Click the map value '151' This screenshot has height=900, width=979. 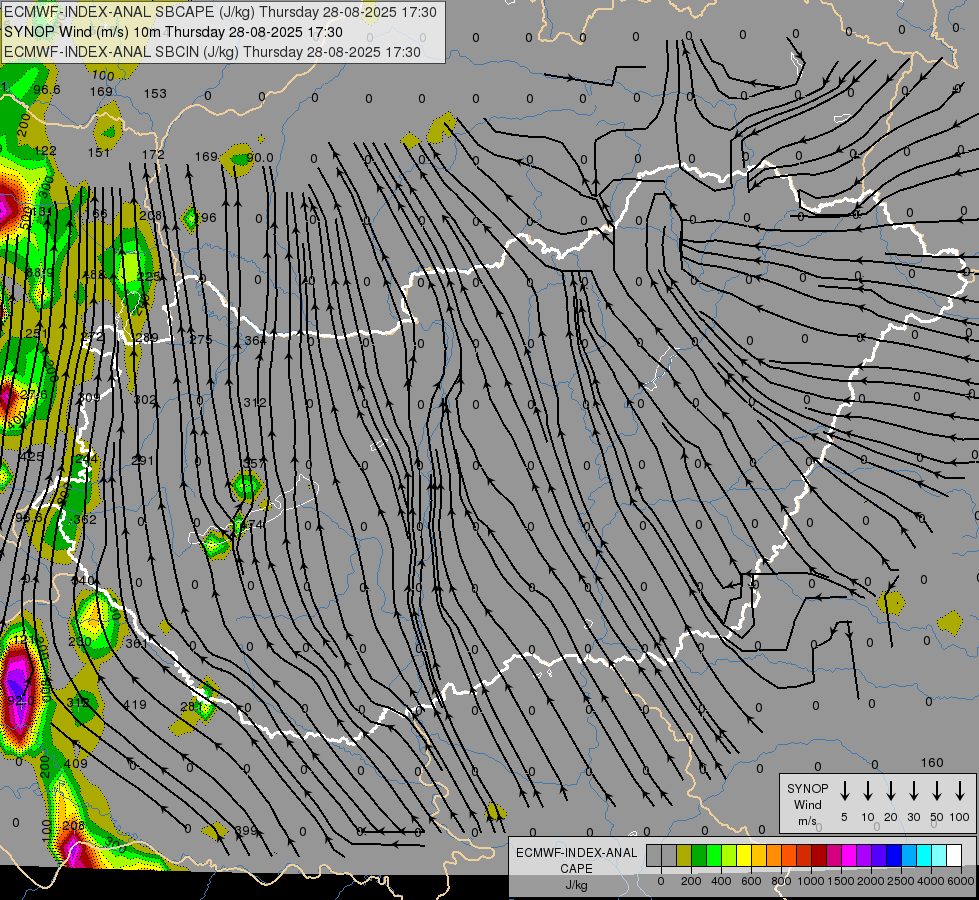[x=99, y=153]
